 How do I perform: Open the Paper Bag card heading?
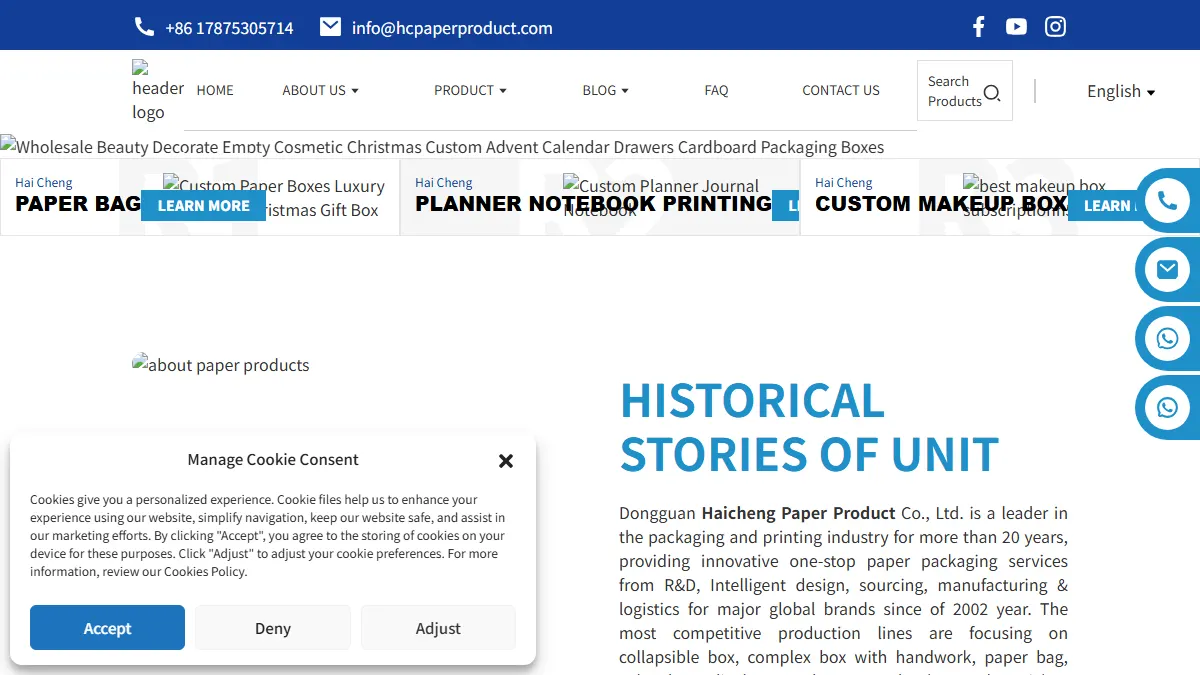pyautogui.click(x=78, y=204)
